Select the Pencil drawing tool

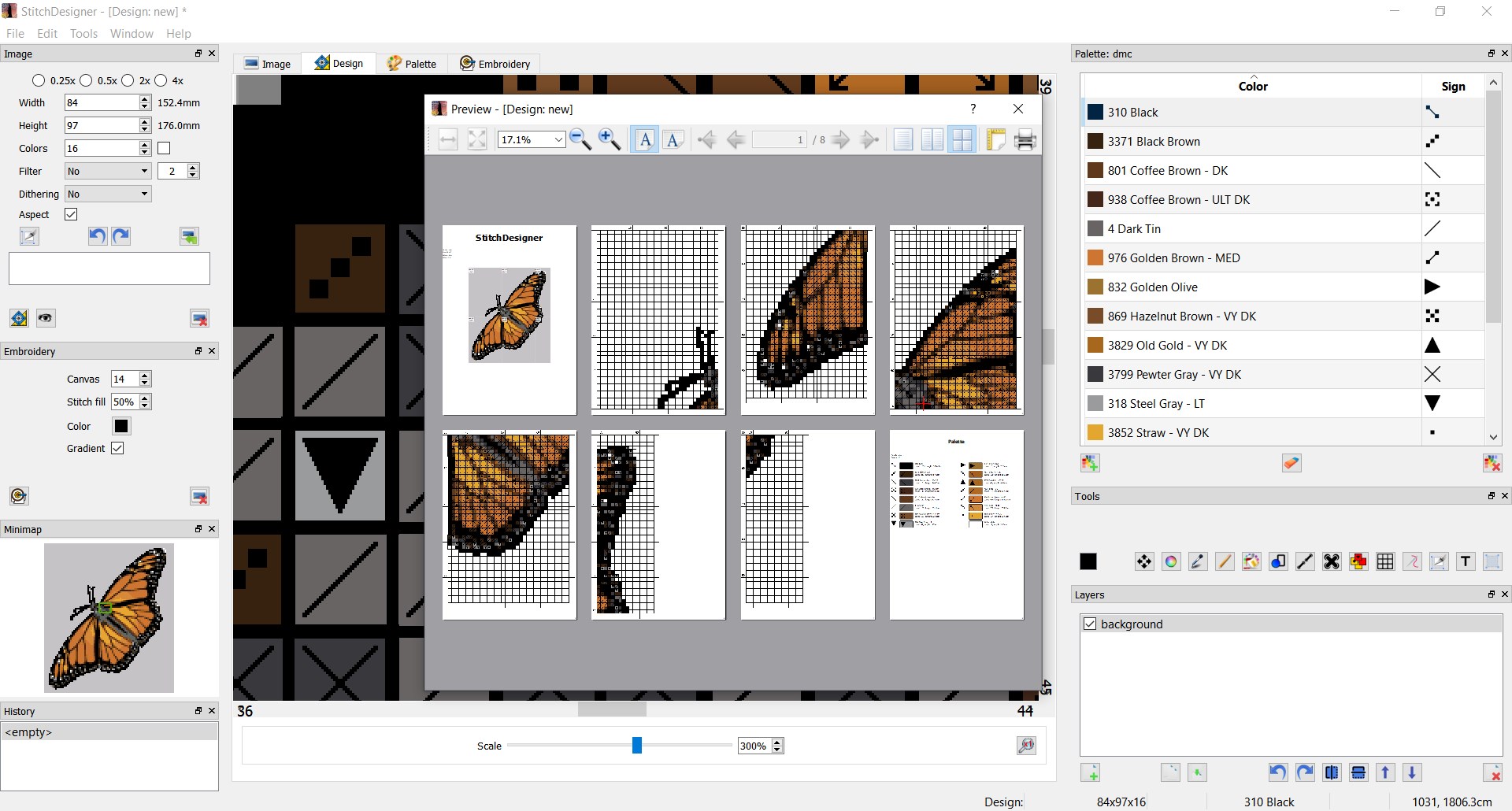[x=1224, y=561]
